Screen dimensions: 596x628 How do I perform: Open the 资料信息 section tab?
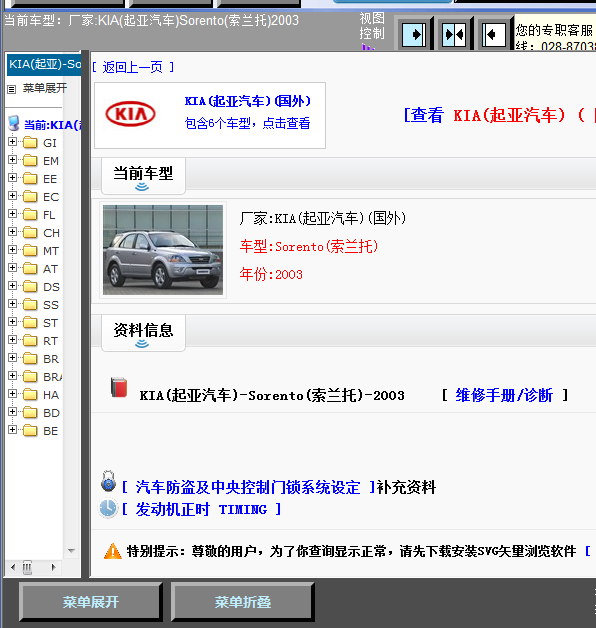coord(143,333)
